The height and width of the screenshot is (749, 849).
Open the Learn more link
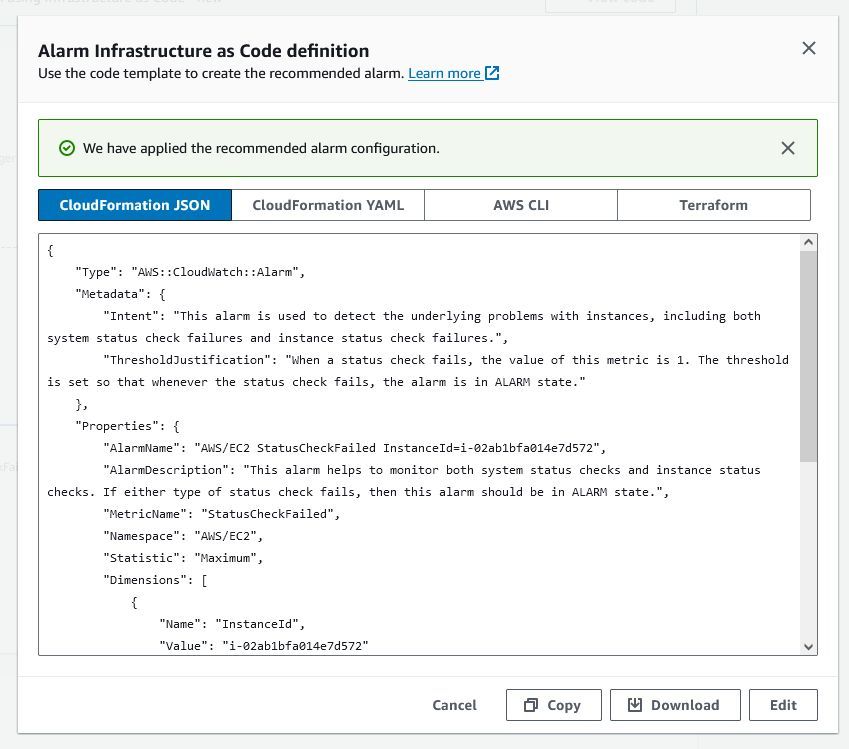coord(444,73)
